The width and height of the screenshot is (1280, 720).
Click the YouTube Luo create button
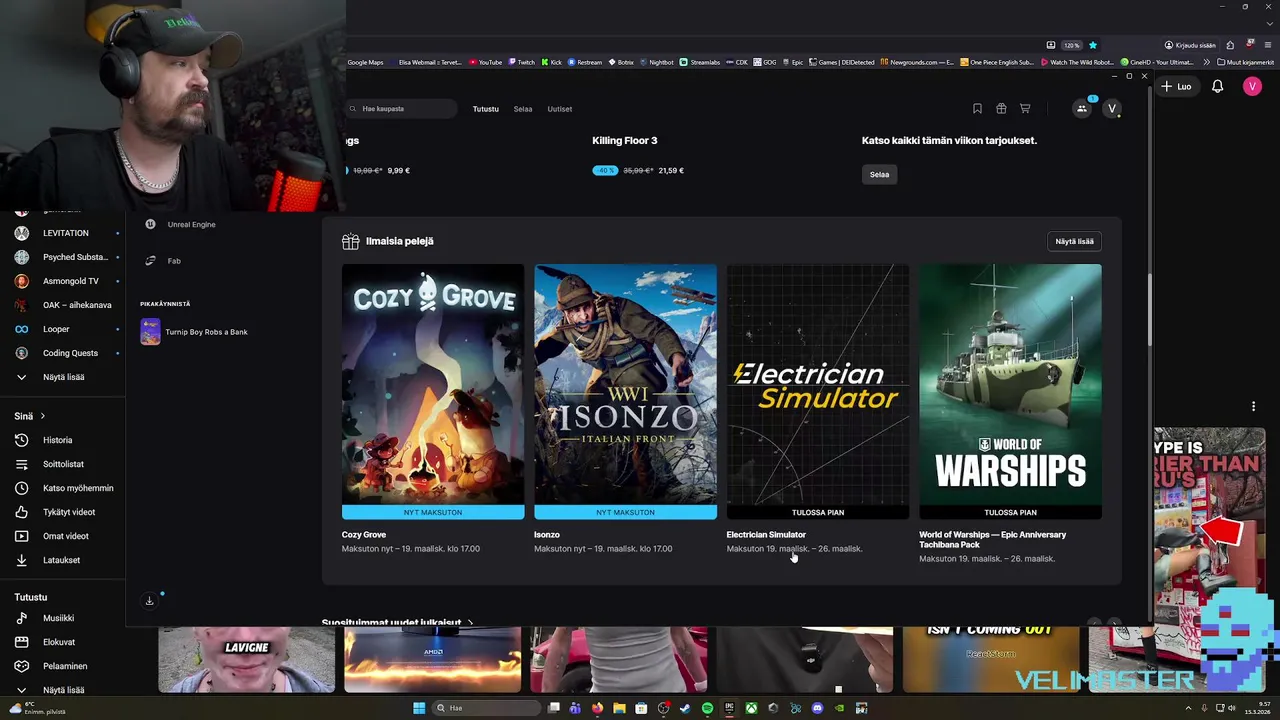pyautogui.click(x=1176, y=86)
